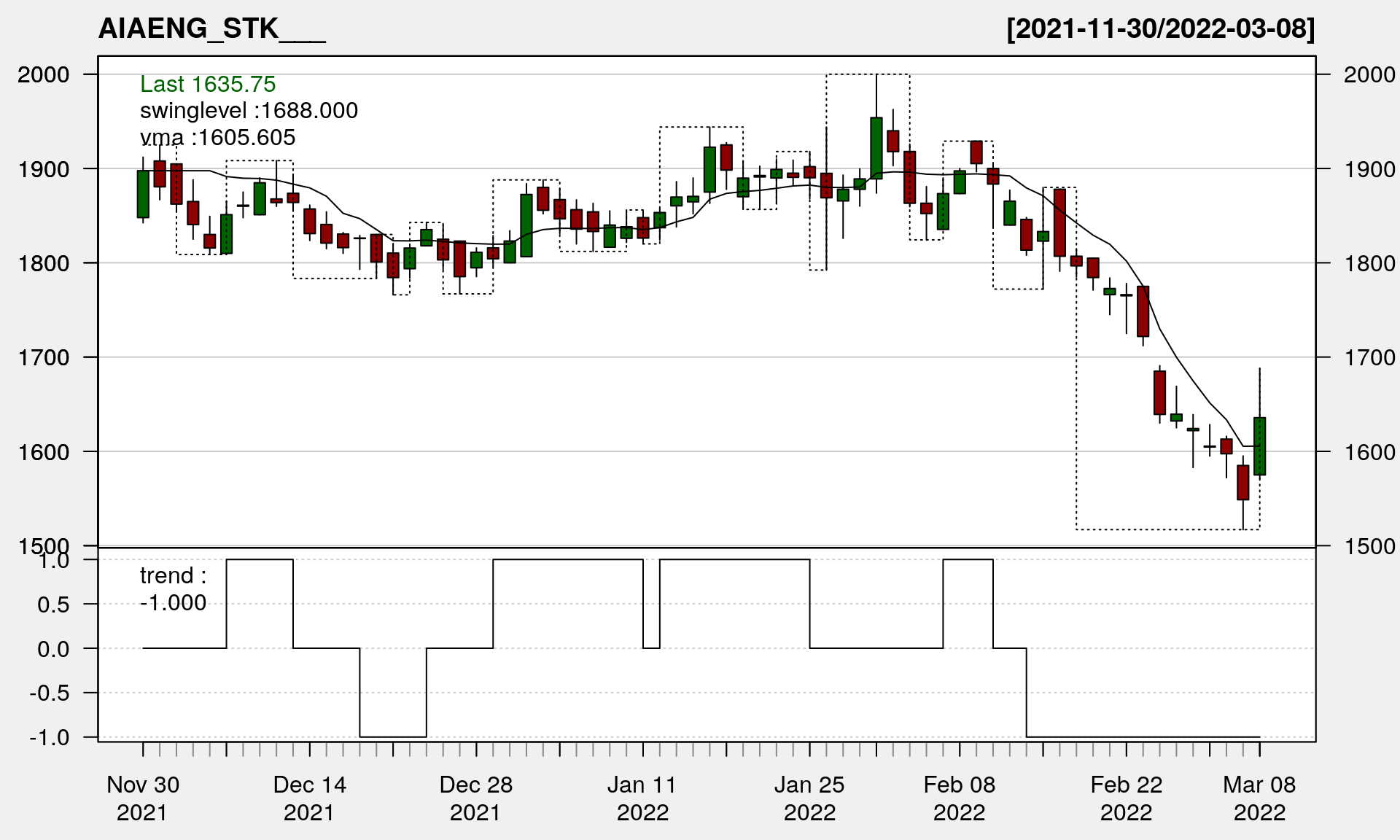This screenshot has width=1400, height=840.
Task: Click the tall green candle reaching 2000
Action: click(x=876, y=148)
